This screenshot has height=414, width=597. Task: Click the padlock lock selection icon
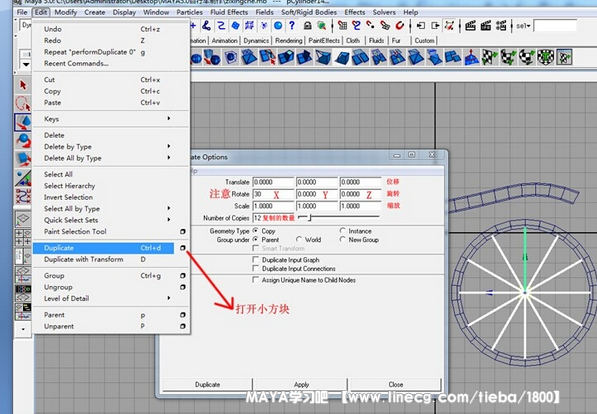pos(307,26)
